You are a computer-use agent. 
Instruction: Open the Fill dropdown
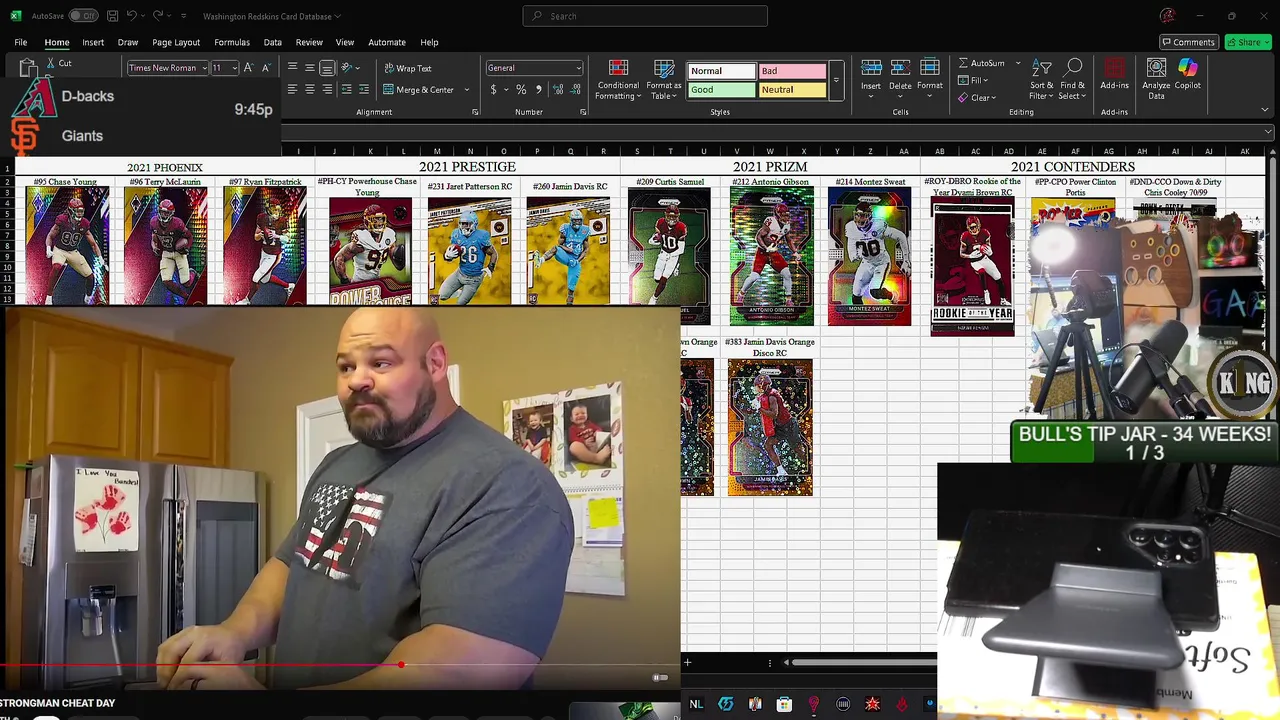click(973, 80)
